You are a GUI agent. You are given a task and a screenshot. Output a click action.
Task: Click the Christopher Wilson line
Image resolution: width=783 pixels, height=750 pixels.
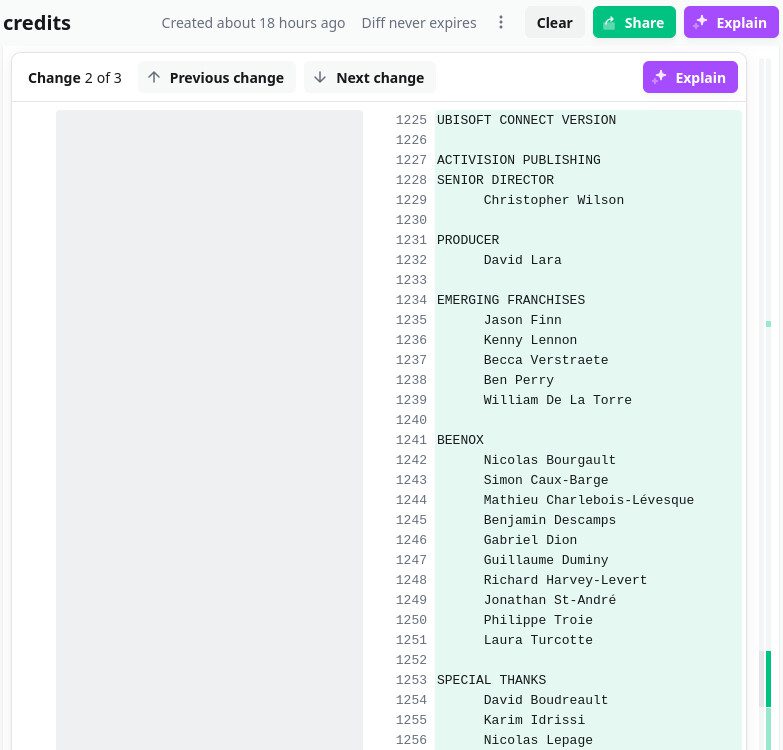(x=553, y=200)
